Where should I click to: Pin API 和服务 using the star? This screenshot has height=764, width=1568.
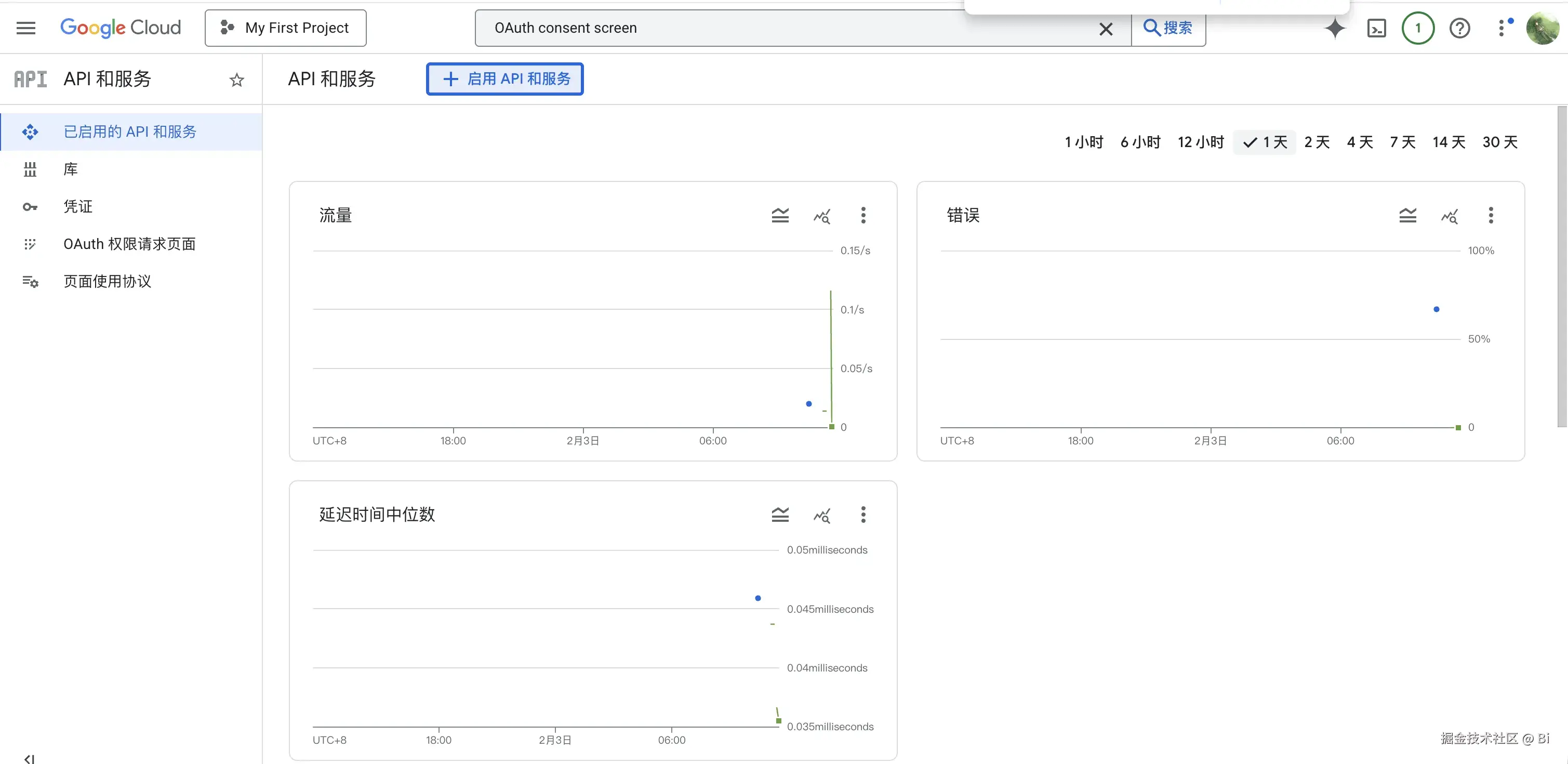(236, 79)
